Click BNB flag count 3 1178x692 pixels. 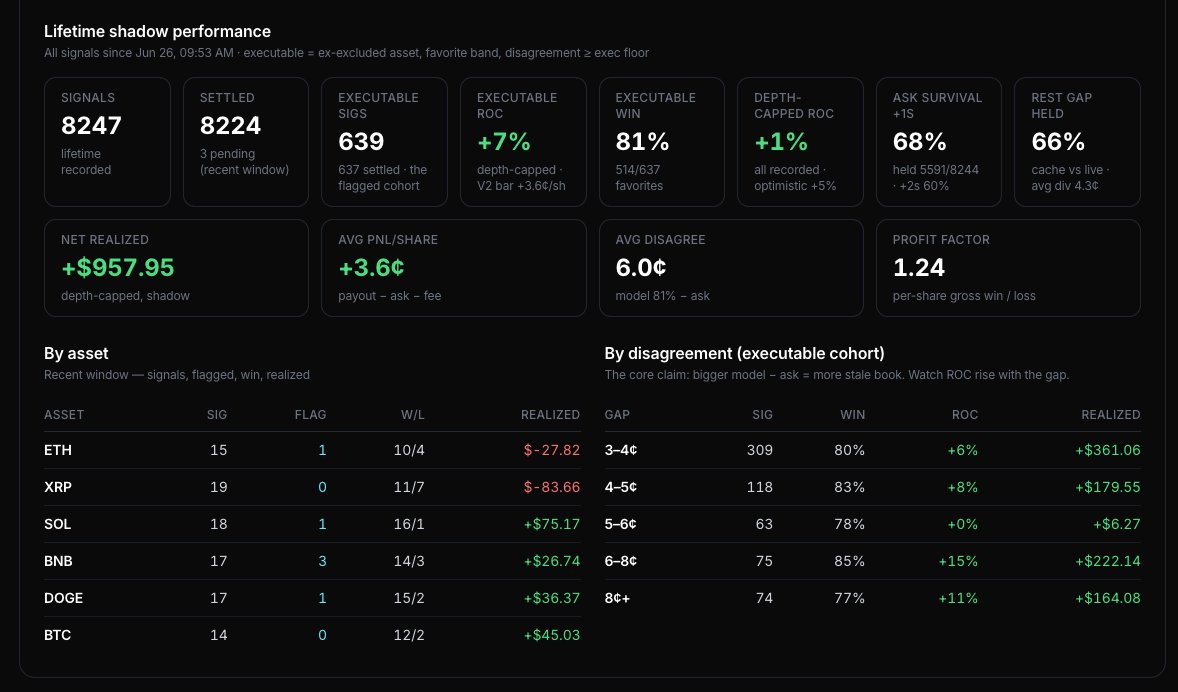[322, 561]
